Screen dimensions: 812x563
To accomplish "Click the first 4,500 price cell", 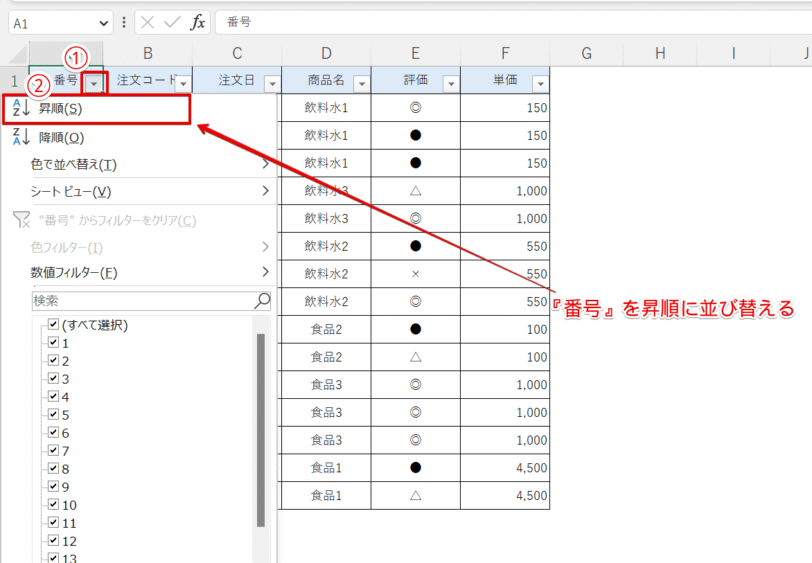I will [505, 468].
